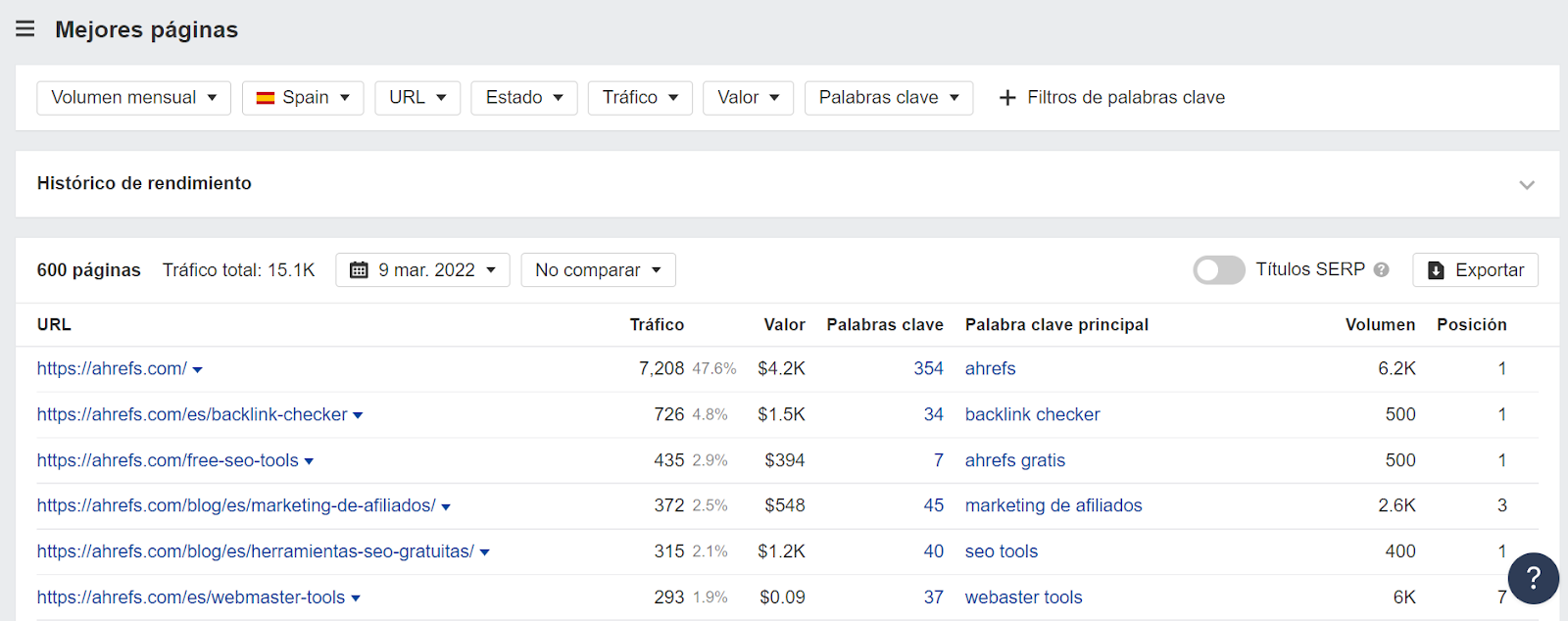Click the plus icon for keyword filters
Screen dimensions: 1568x621
click(1006, 98)
